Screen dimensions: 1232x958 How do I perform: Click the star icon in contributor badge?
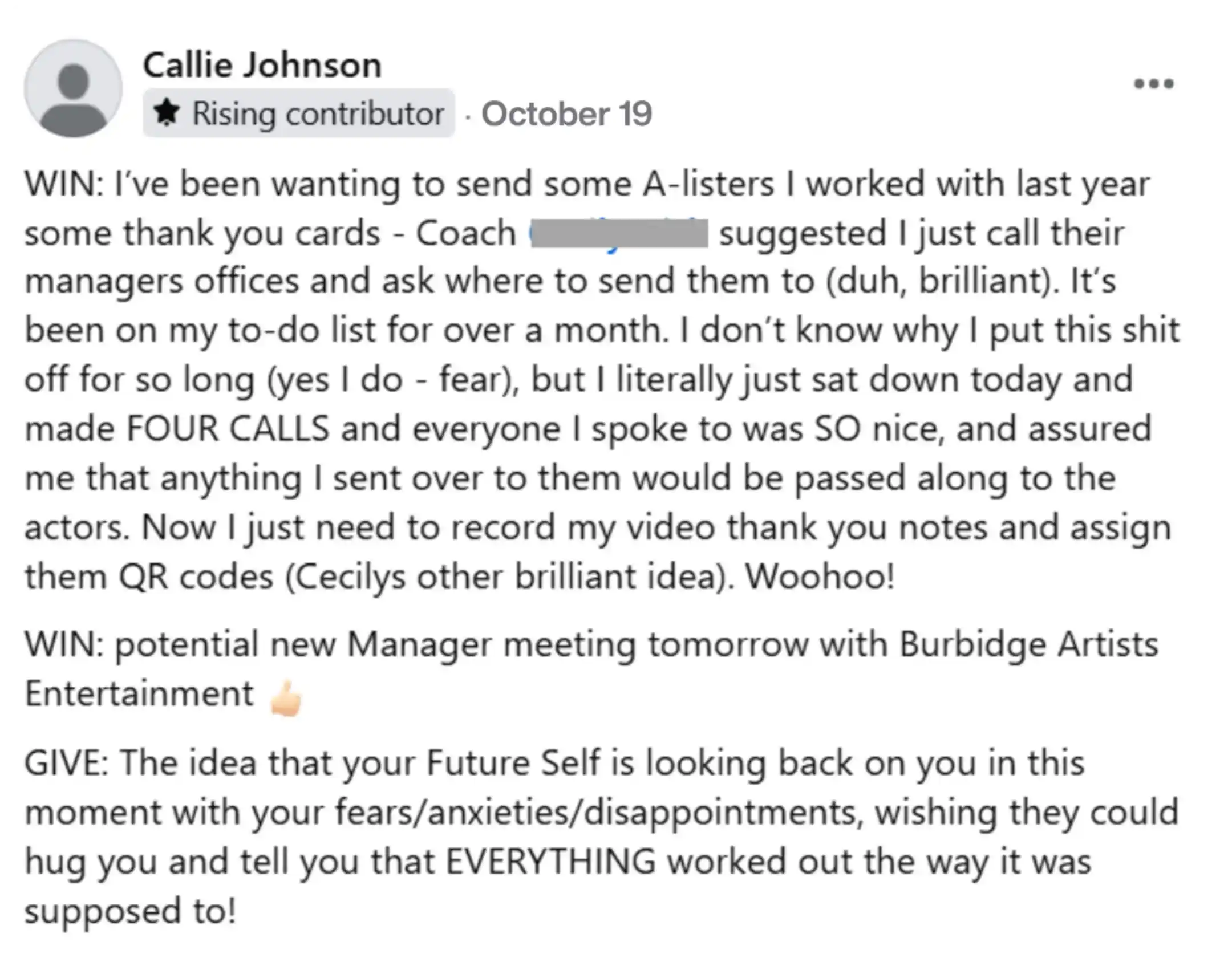pos(167,112)
